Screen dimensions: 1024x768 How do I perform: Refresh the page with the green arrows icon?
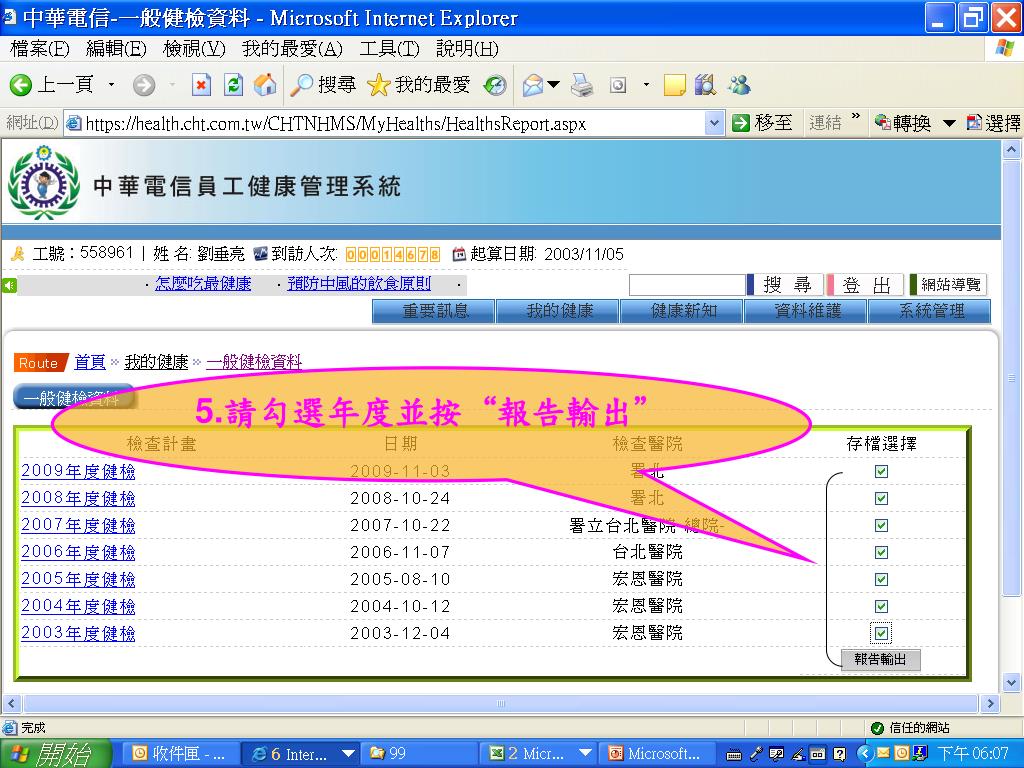pyautogui.click(x=233, y=85)
